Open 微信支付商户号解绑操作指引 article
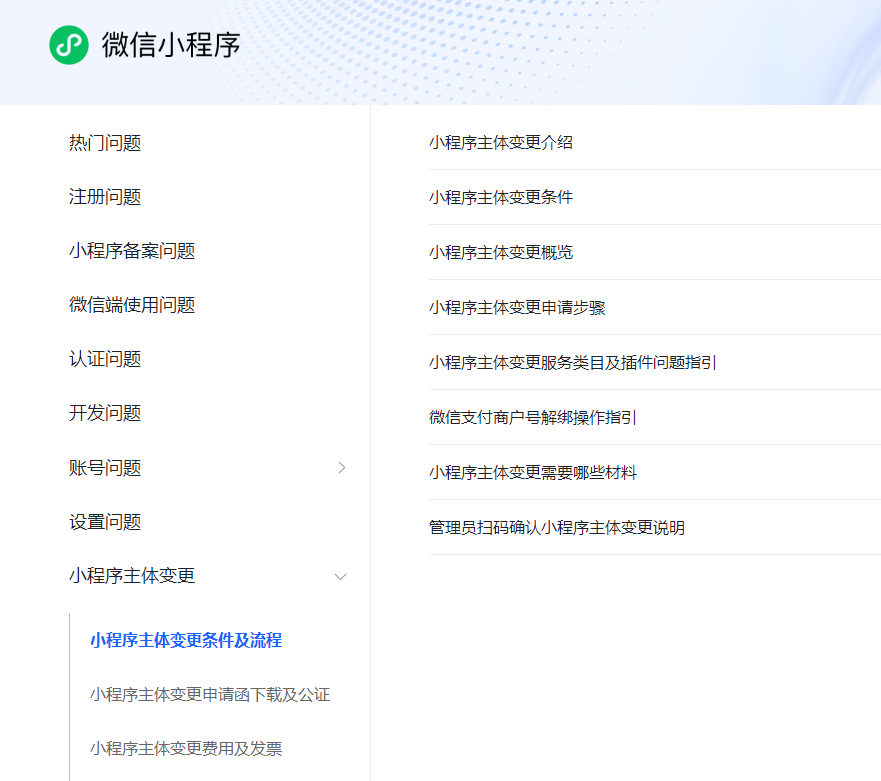The width and height of the screenshot is (881, 781). point(533,417)
